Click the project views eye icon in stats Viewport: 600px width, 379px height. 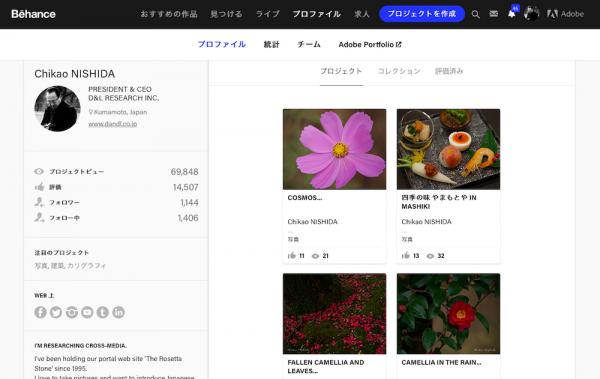(x=39, y=172)
